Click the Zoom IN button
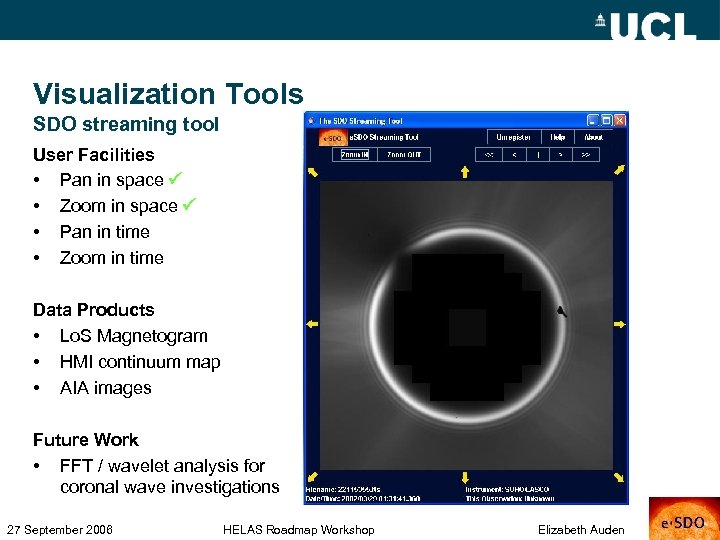The width and height of the screenshot is (720, 540). click(354, 155)
